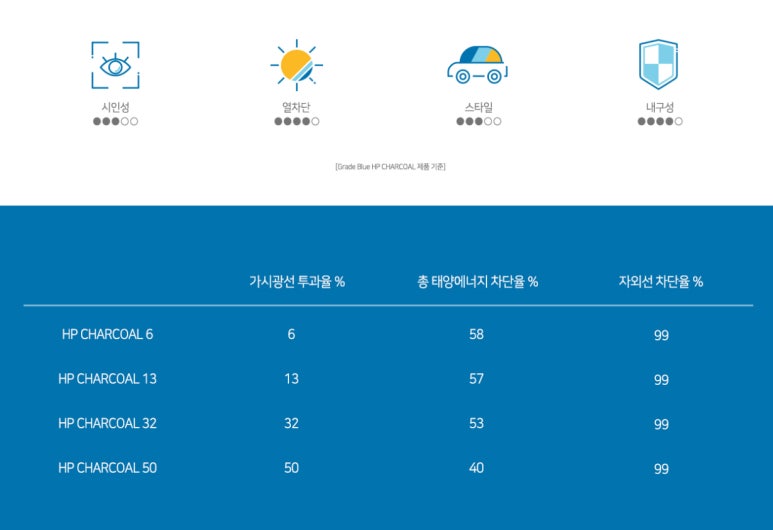This screenshot has height=530, width=773.
Task: Click the 가시광선 투과율 % column header
Action: (297, 282)
